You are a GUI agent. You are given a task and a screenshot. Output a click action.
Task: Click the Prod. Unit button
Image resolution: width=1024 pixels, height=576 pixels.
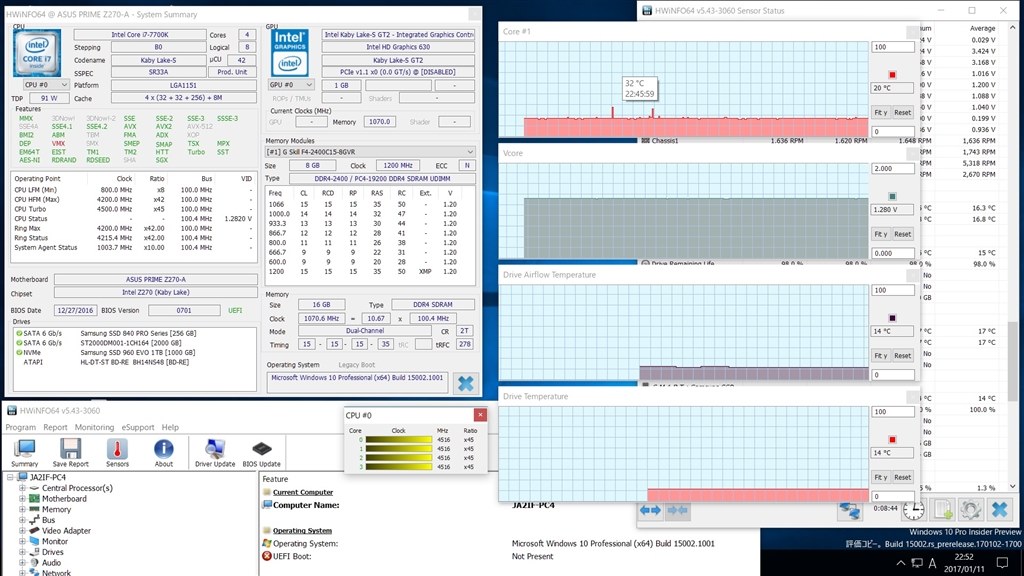[x=232, y=72]
